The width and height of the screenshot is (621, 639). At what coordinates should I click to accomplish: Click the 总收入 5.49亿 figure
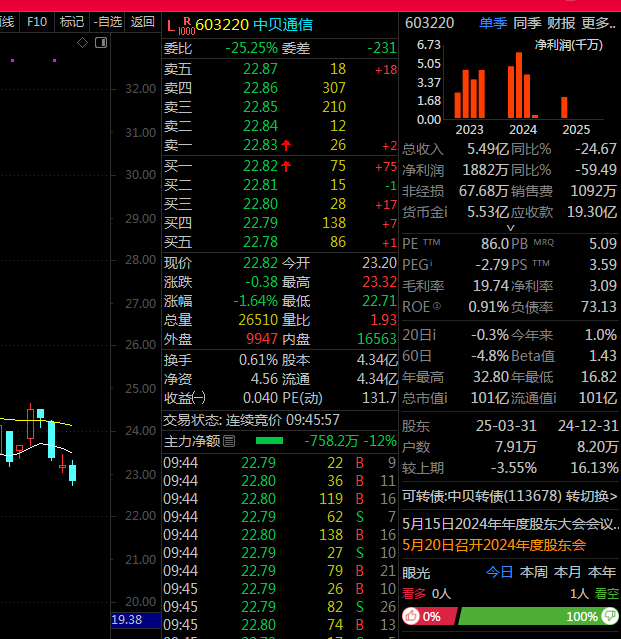[x=488, y=149]
